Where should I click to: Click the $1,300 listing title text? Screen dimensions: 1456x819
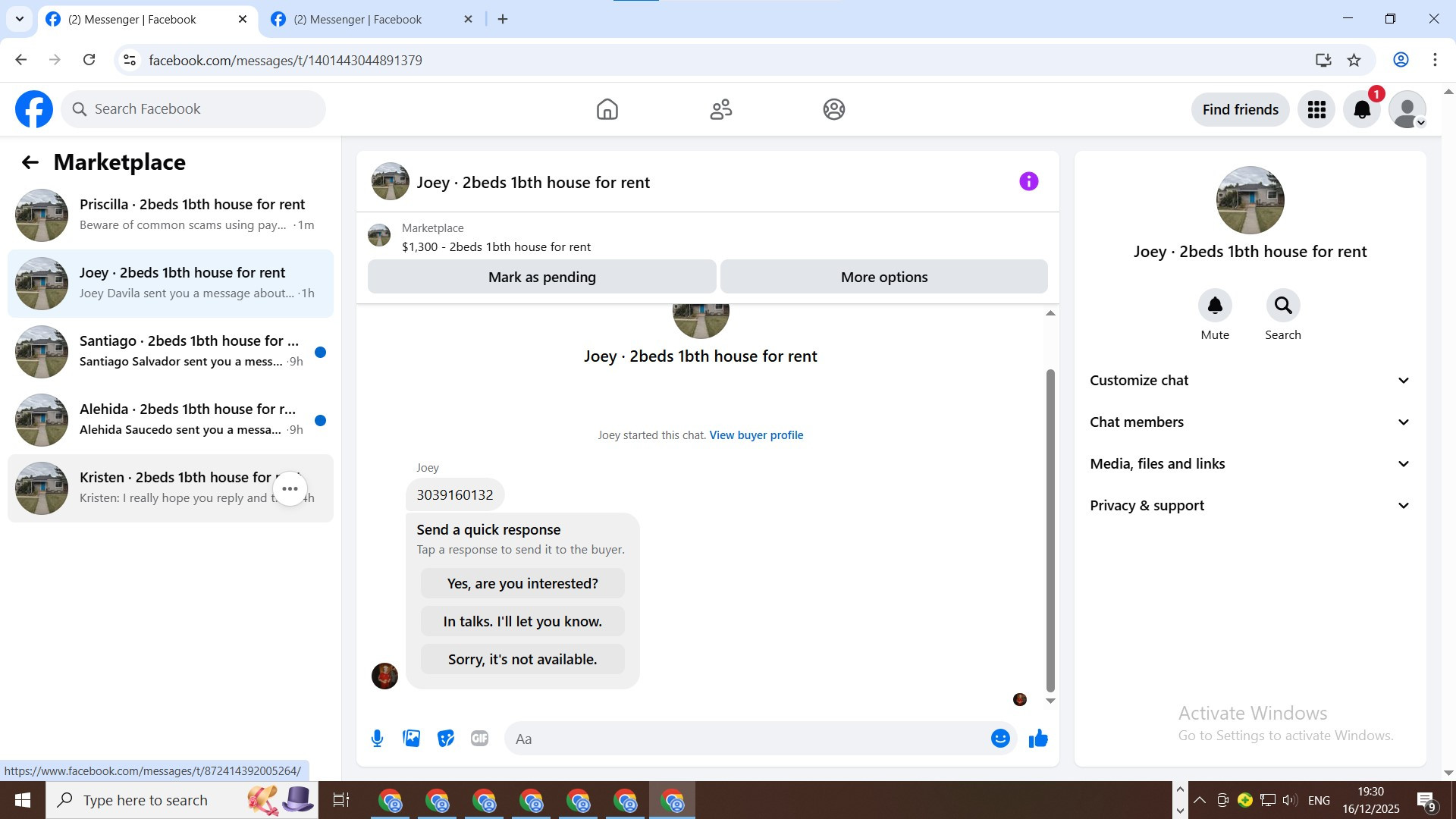pyautogui.click(x=496, y=247)
